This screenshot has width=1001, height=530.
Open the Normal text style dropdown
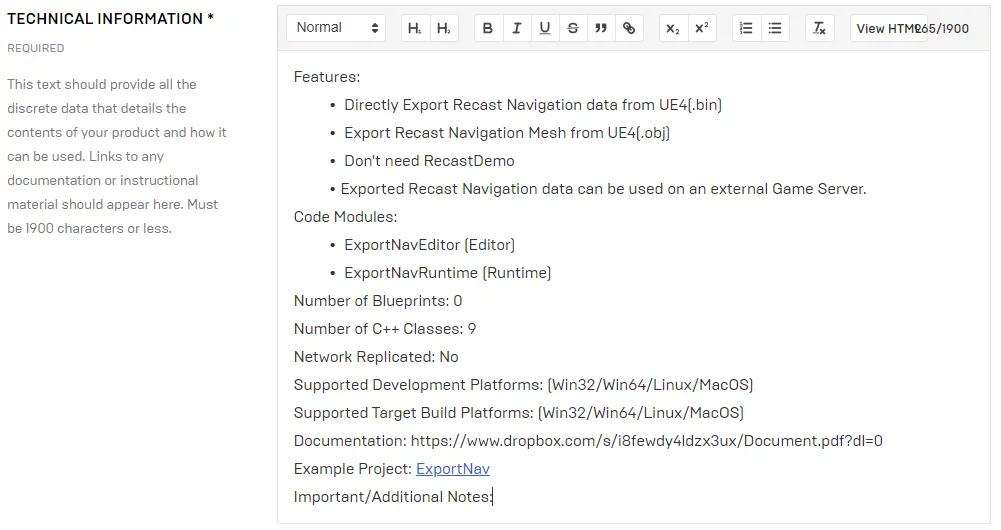[x=336, y=28]
